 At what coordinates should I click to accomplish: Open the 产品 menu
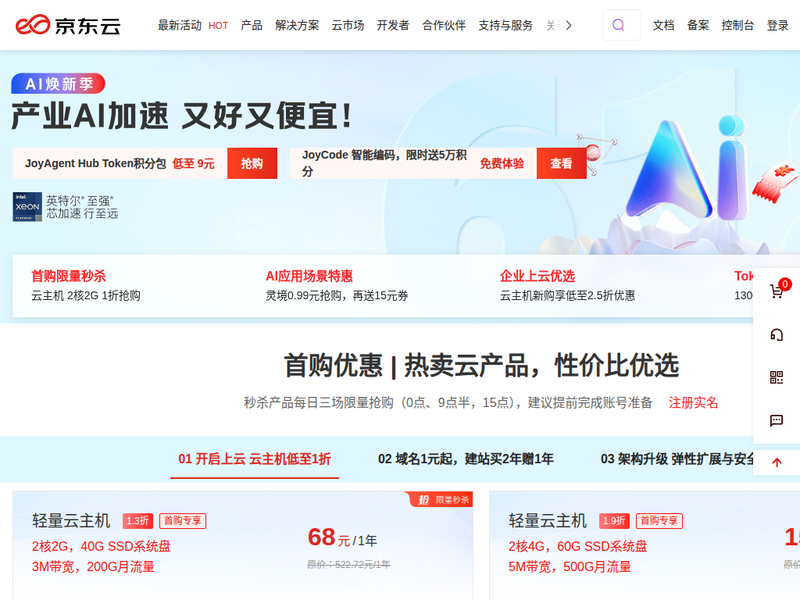[x=252, y=26]
